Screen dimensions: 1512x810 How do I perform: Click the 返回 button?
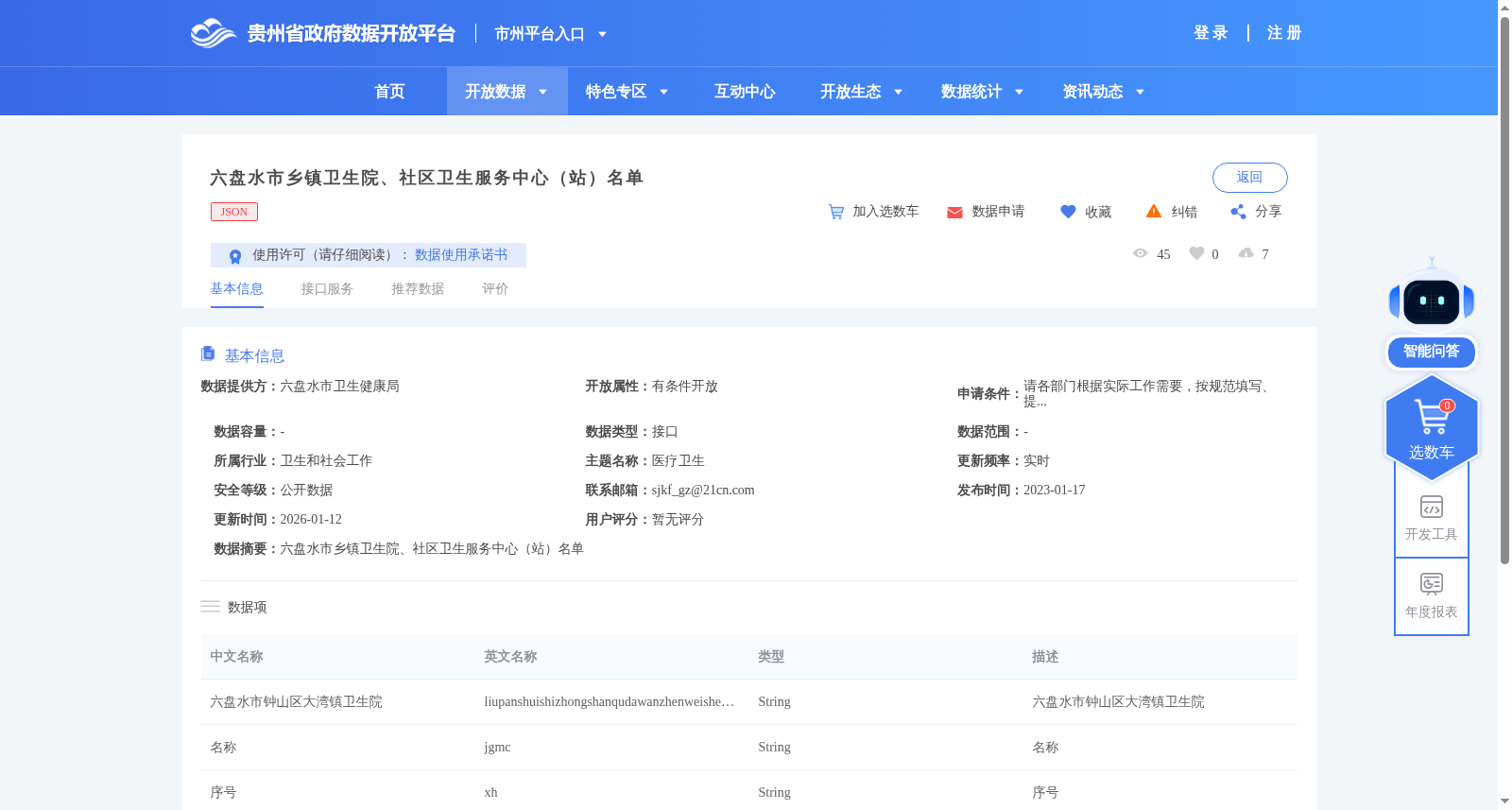(1249, 178)
